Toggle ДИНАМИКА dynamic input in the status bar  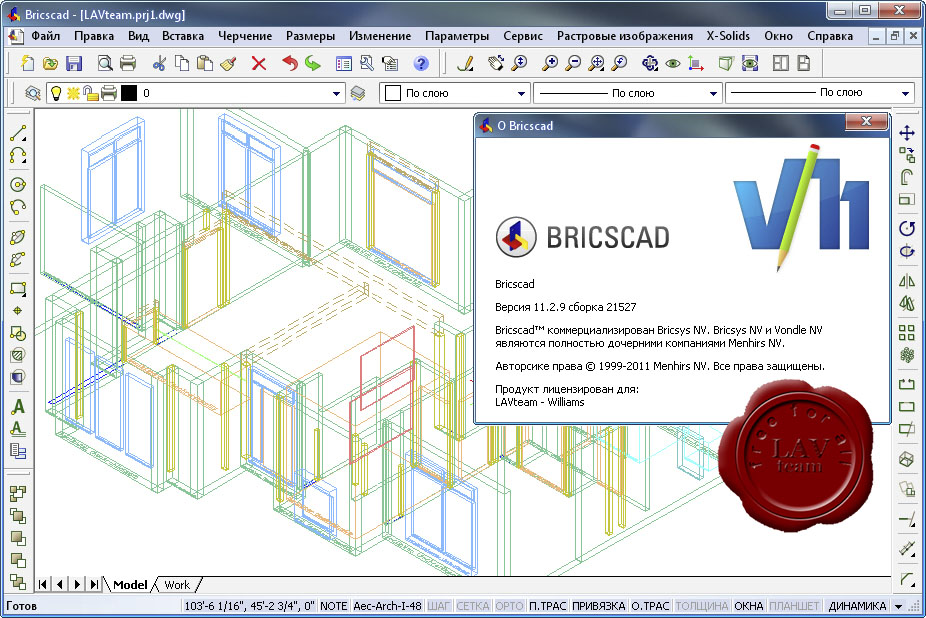click(857, 606)
